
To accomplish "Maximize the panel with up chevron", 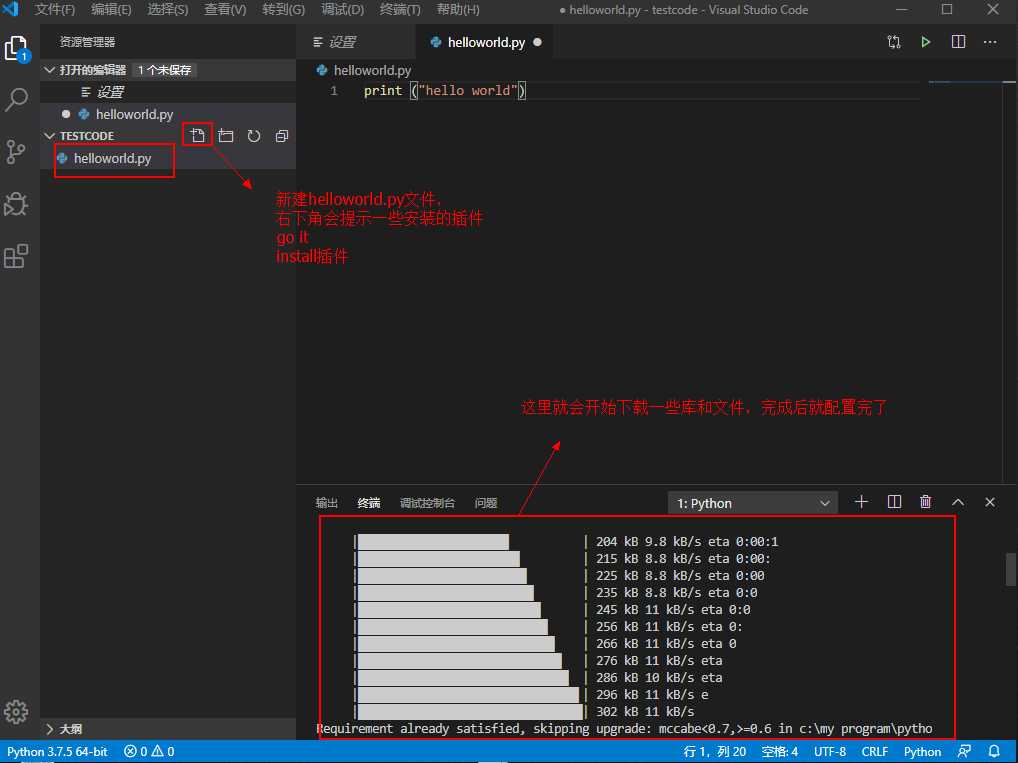I will coord(958,502).
